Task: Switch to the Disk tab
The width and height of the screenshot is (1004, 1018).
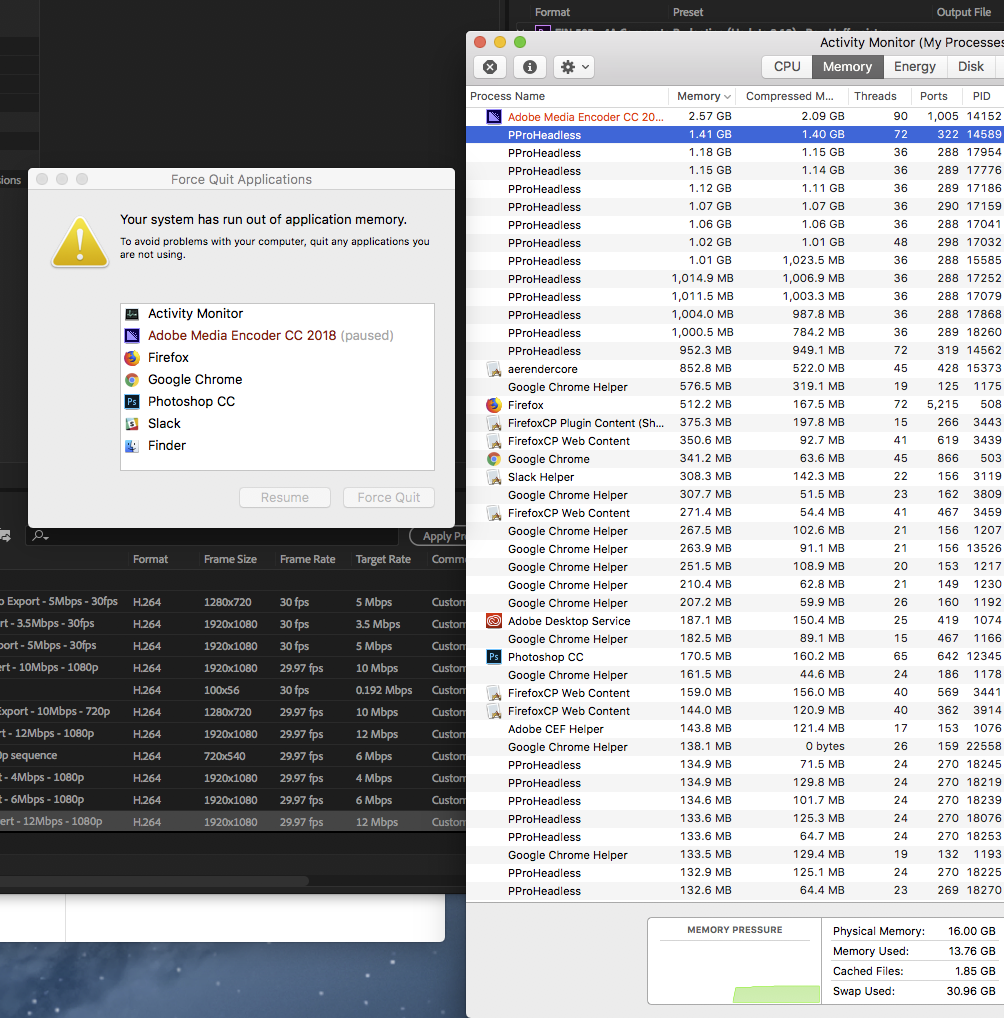Action: tap(970, 66)
